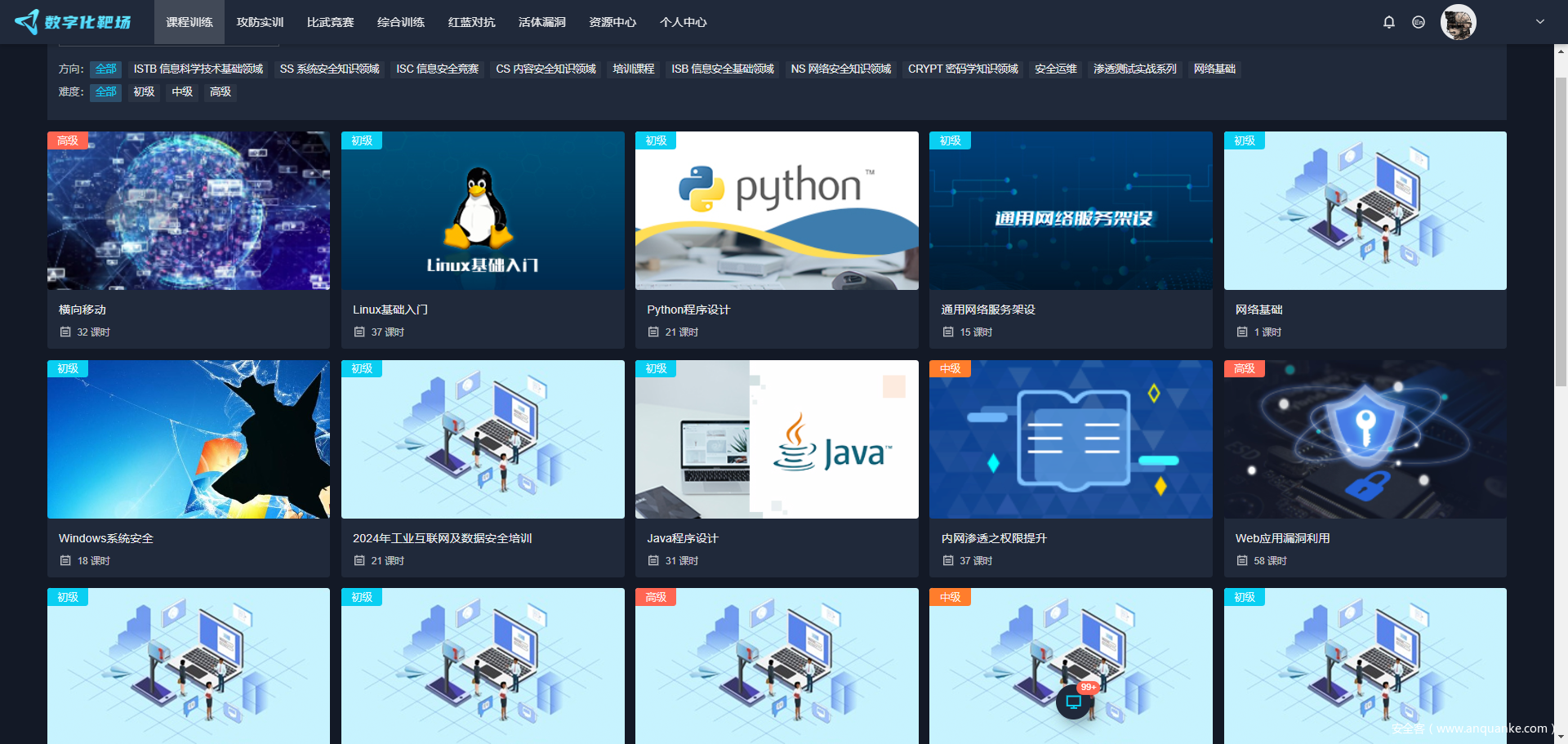The width and height of the screenshot is (1568, 744).
Task: Open the notification bell
Action: pyautogui.click(x=1389, y=22)
